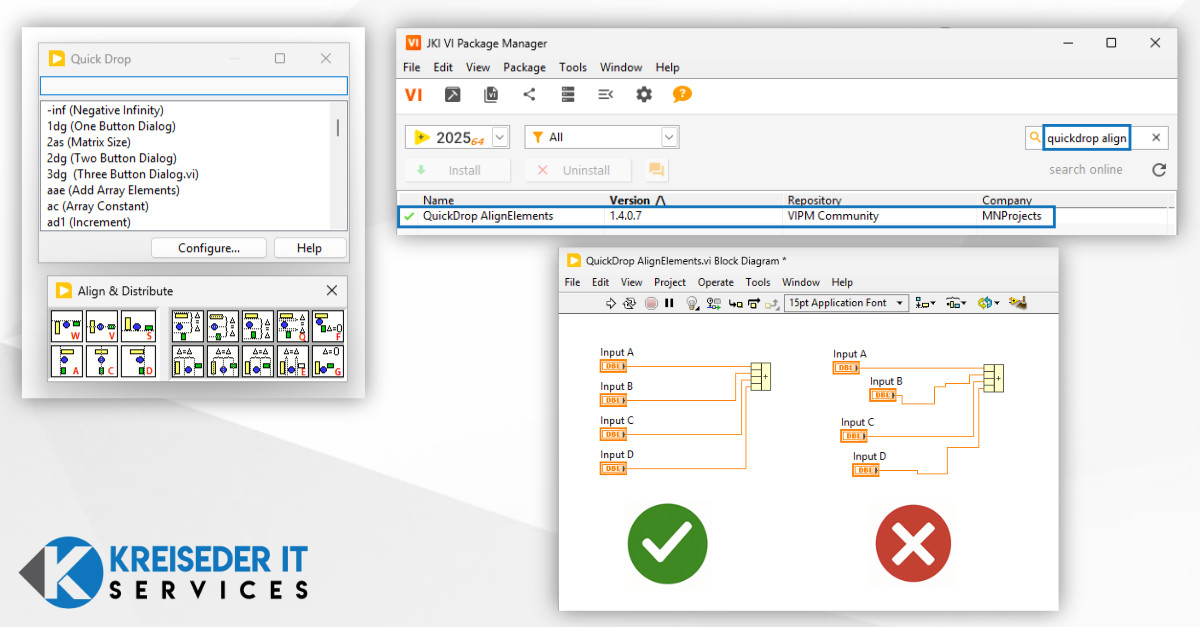The height and width of the screenshot is (627, 1200).
Task: Open the 15pt Application Font dropdown
Action: [x=846, y=303]
